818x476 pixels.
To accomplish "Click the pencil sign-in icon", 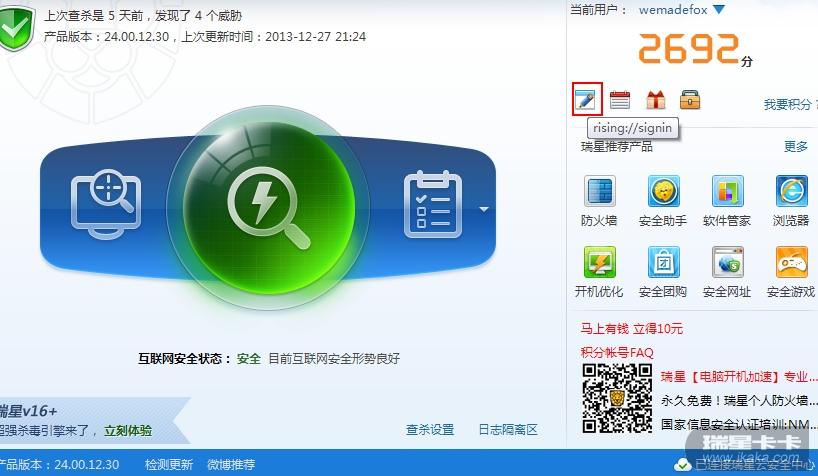I will pyautogui.click(x=586, y=99).
